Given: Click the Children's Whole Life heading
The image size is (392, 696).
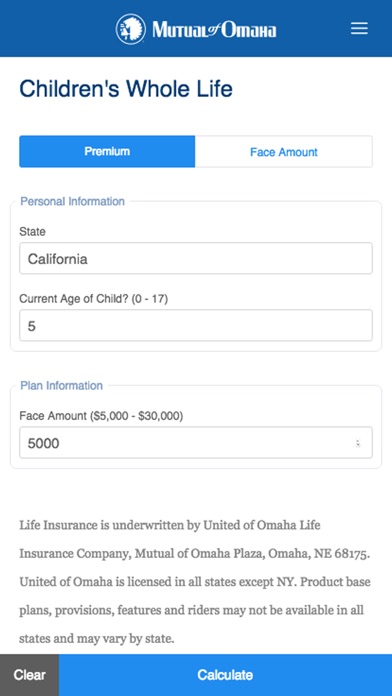Looking at the screenshot, I should 126,89.
